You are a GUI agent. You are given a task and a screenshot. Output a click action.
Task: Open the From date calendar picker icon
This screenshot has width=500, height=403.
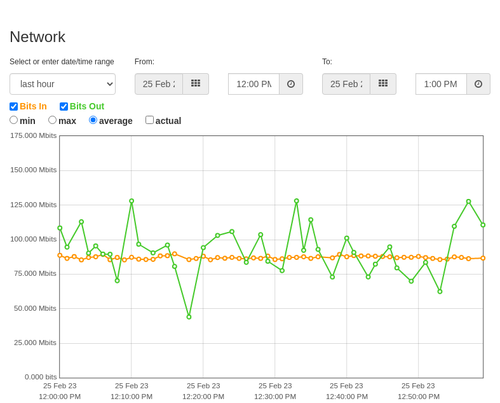pos(196,84)
